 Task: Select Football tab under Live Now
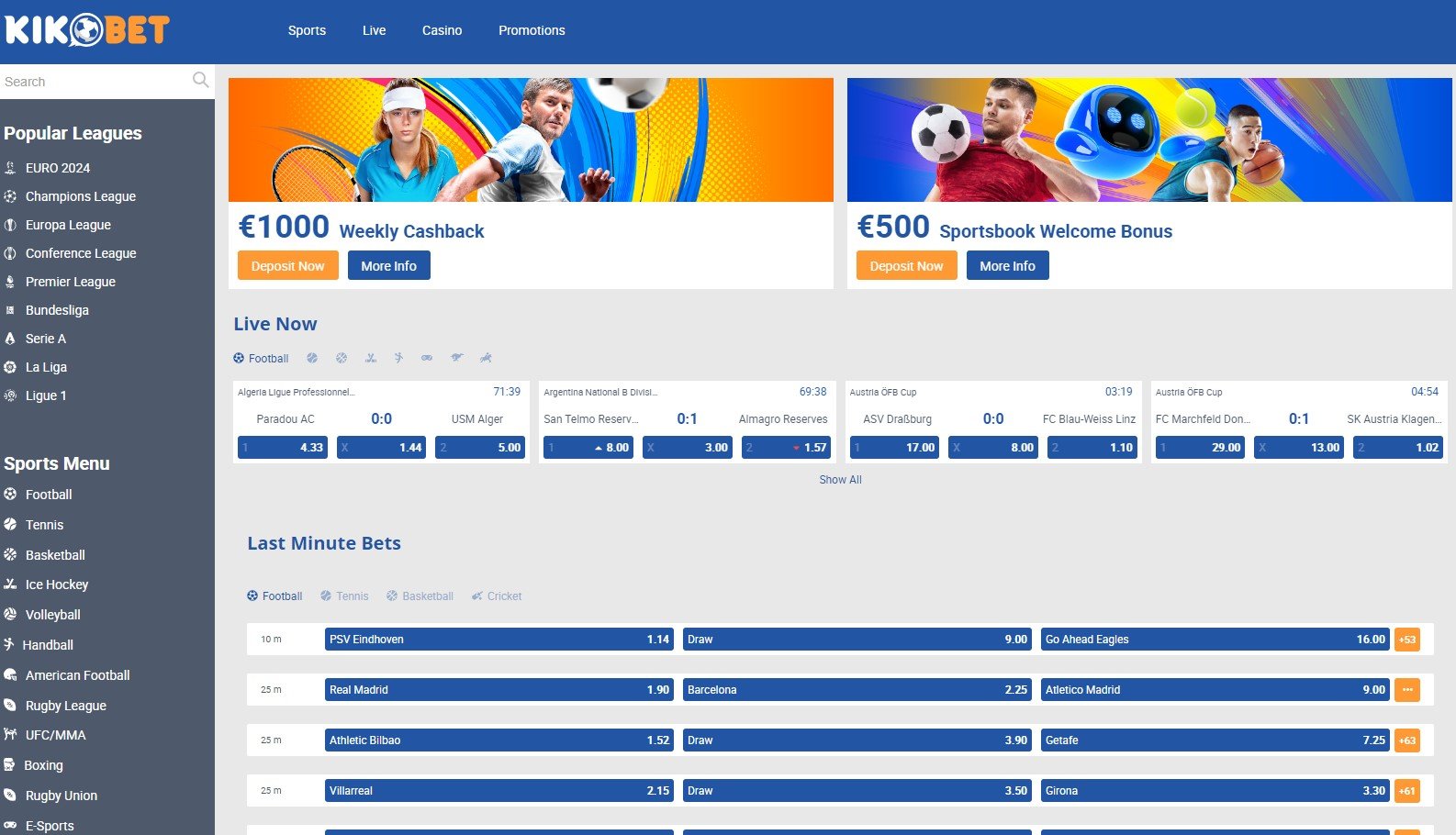[261, 358]
